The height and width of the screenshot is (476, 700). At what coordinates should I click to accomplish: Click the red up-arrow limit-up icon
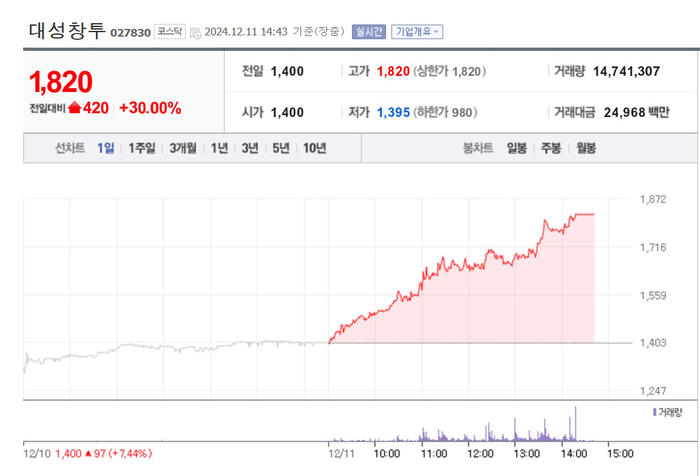pos(75,108)
